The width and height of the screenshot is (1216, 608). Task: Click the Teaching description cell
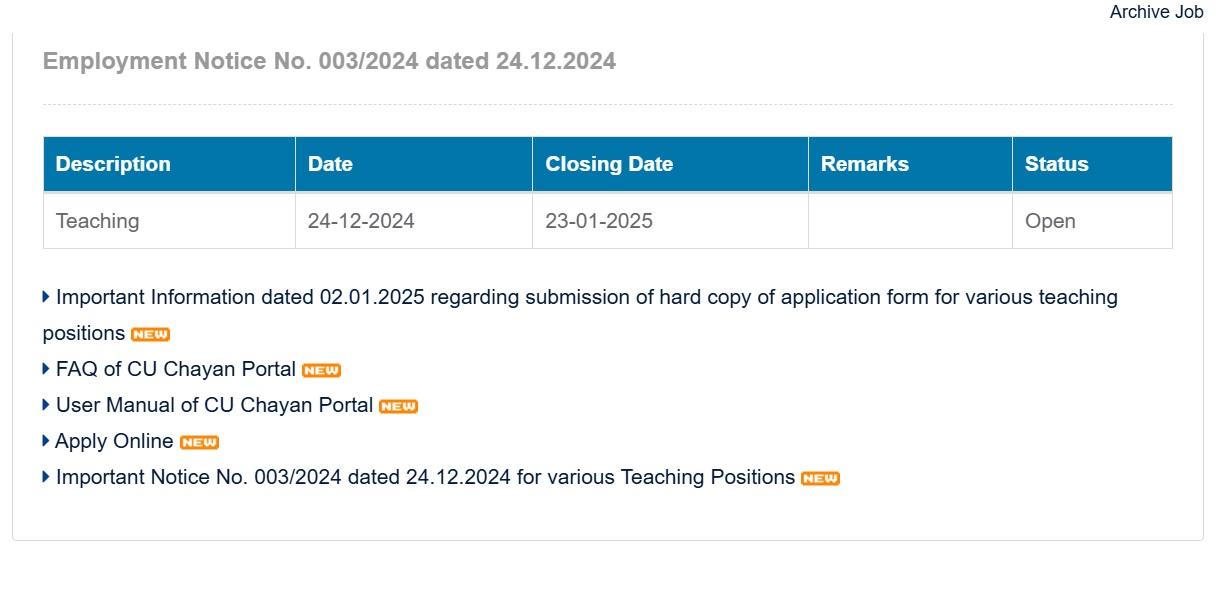(97, 221)
